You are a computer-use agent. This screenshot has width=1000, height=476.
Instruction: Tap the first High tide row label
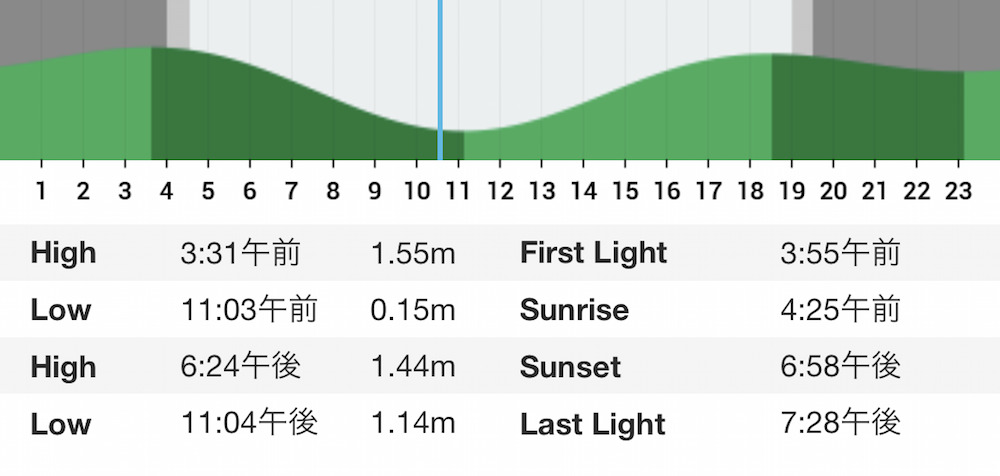[63, 253]
